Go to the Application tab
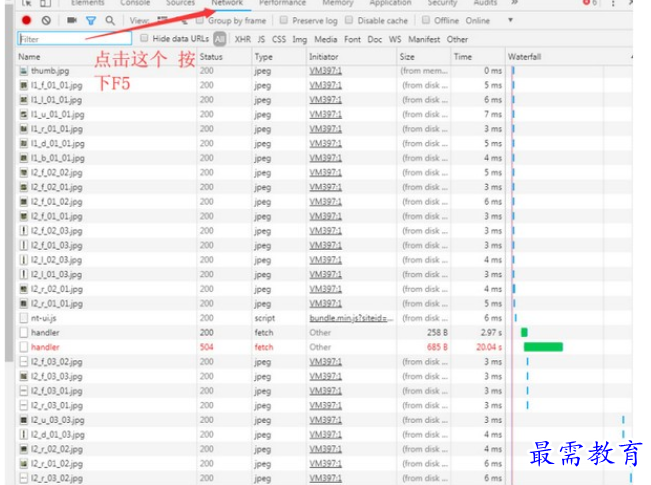This screenshot has width=651, height=485. tap(390, 2)
